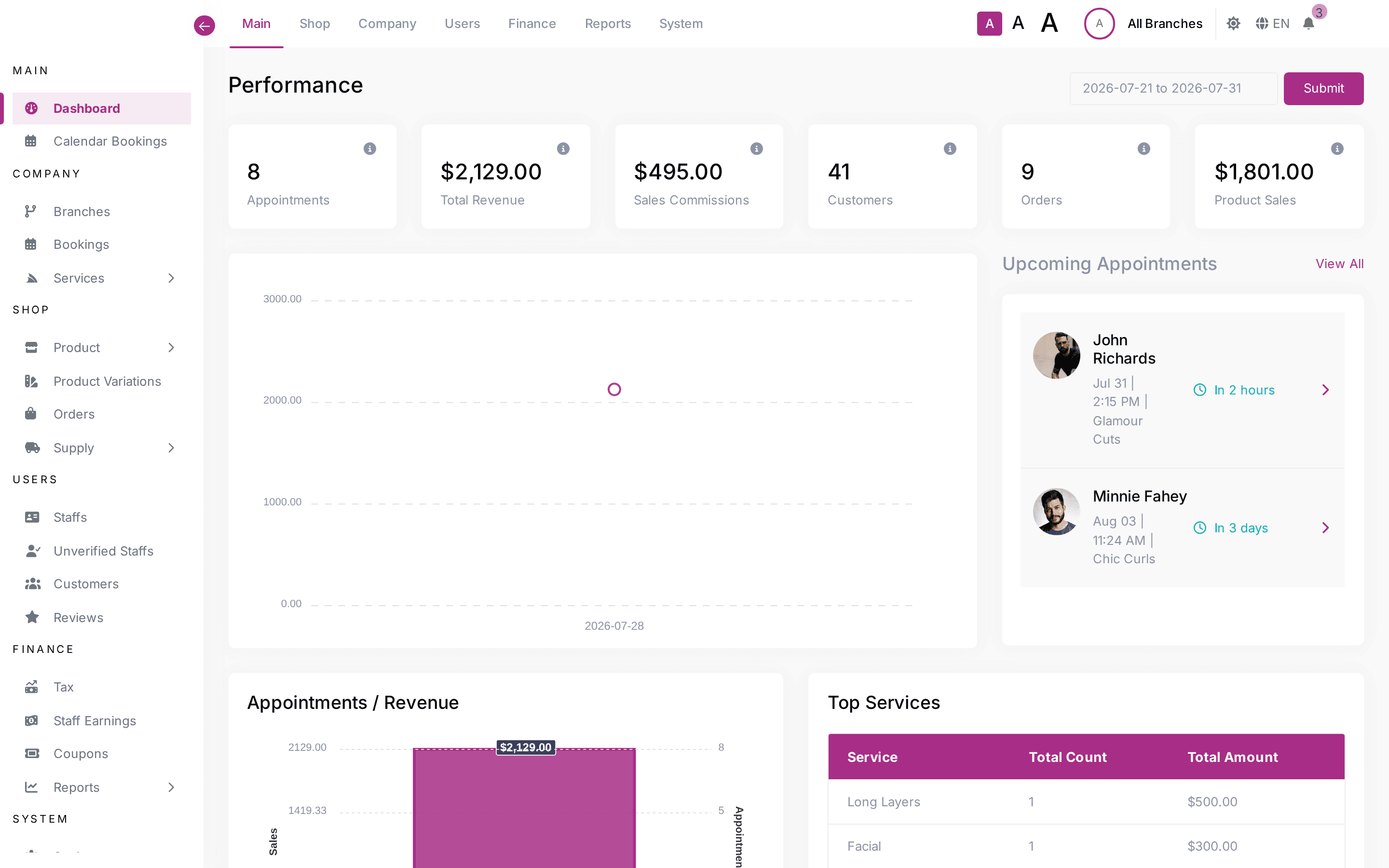Collapse sidebar with the back arrow button
Screen dimensions: 1389x868
[204, 25]
